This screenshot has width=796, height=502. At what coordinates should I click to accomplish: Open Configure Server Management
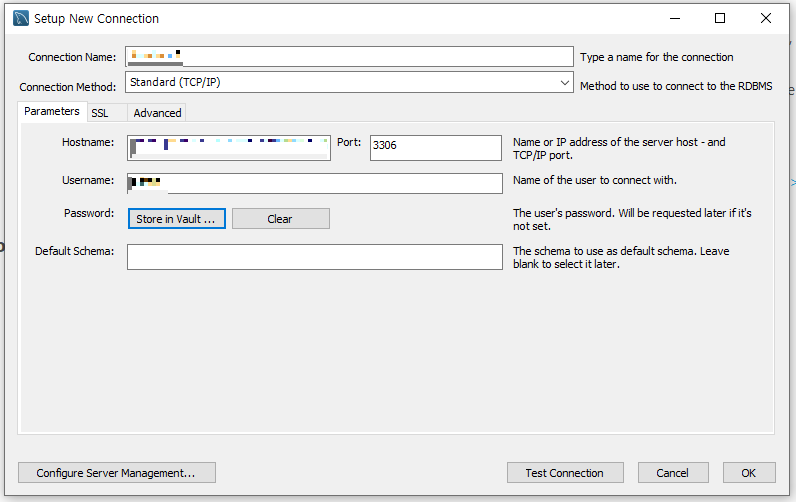pyautogui.click(x=117, y=473)
